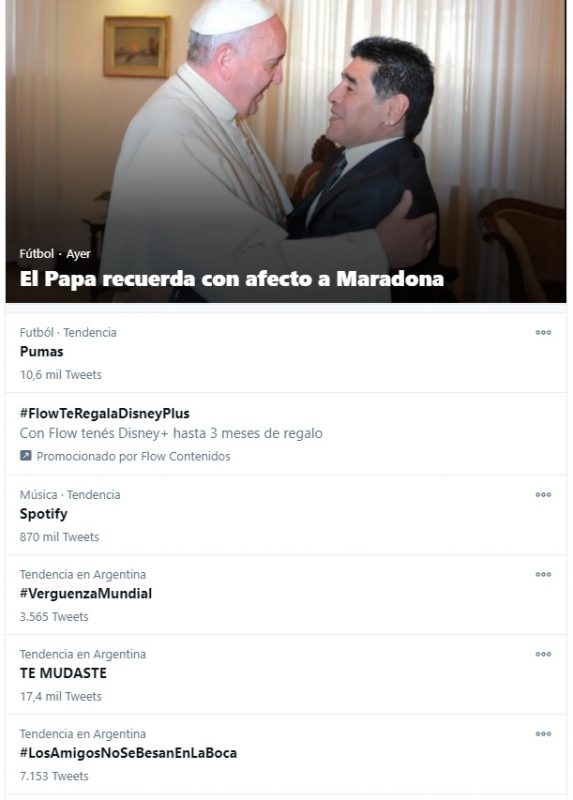573x800 pixels.
Task: Open more options for TE MUDASTE trend
Action: 543,654
